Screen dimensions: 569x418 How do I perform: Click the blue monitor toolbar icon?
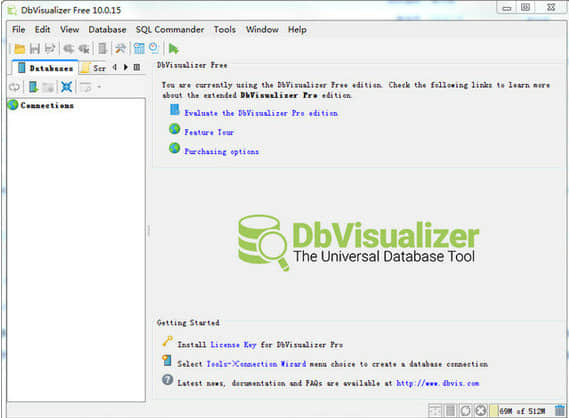(154, 48)
